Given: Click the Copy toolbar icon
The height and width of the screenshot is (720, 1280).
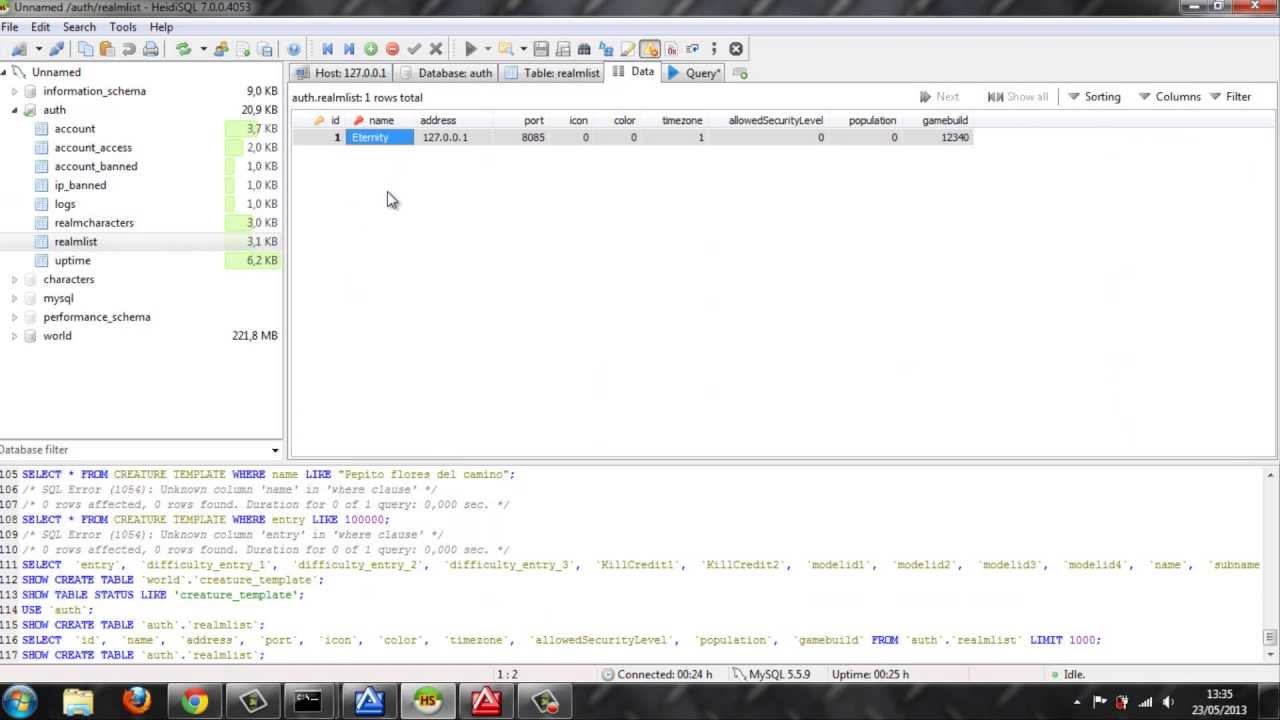Looking at the screenshot, I should [x=86, y=48].
